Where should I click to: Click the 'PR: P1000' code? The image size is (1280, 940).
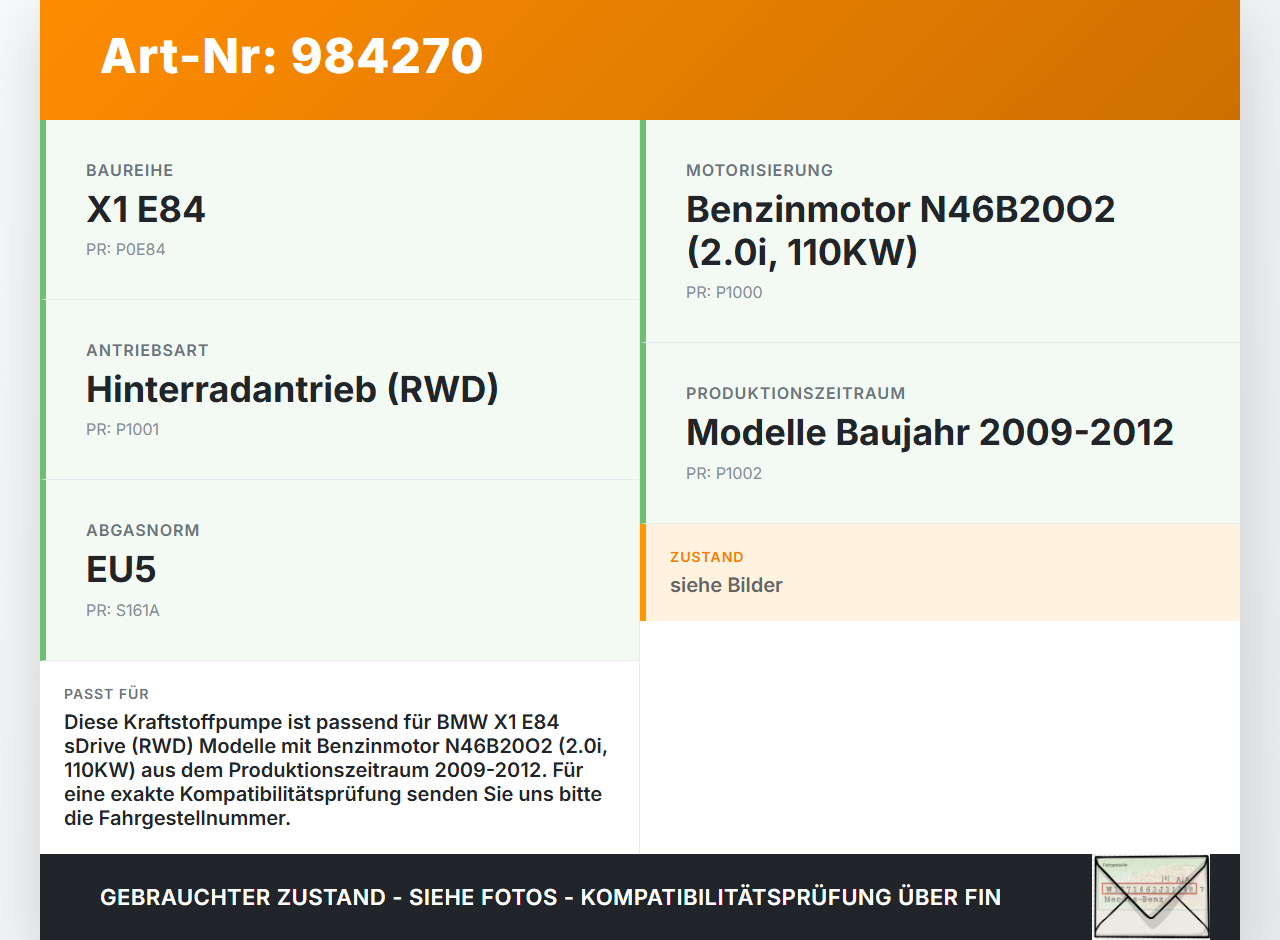click(x=724, y=293)
